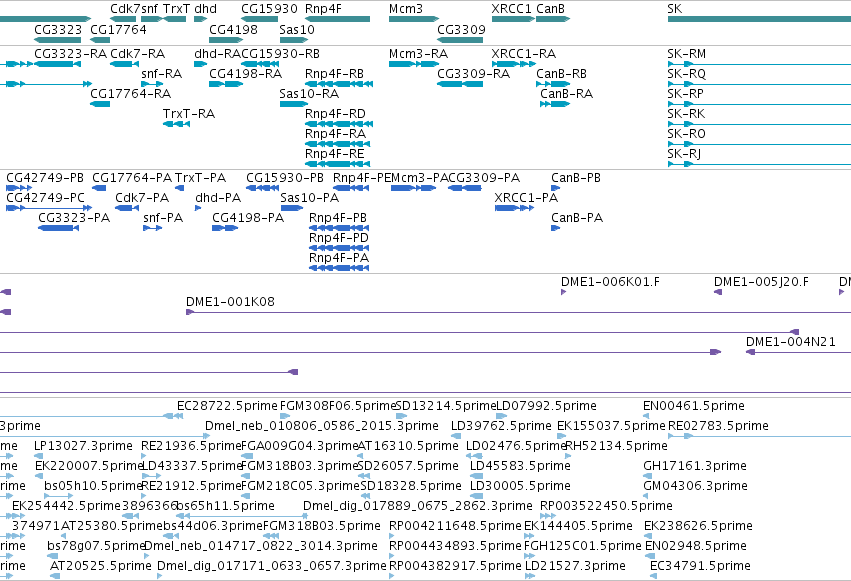Screen dimensions: 851x581
Task: Select protein CG4198-PA
Action: pyautogui.click(x=225, y=228)
